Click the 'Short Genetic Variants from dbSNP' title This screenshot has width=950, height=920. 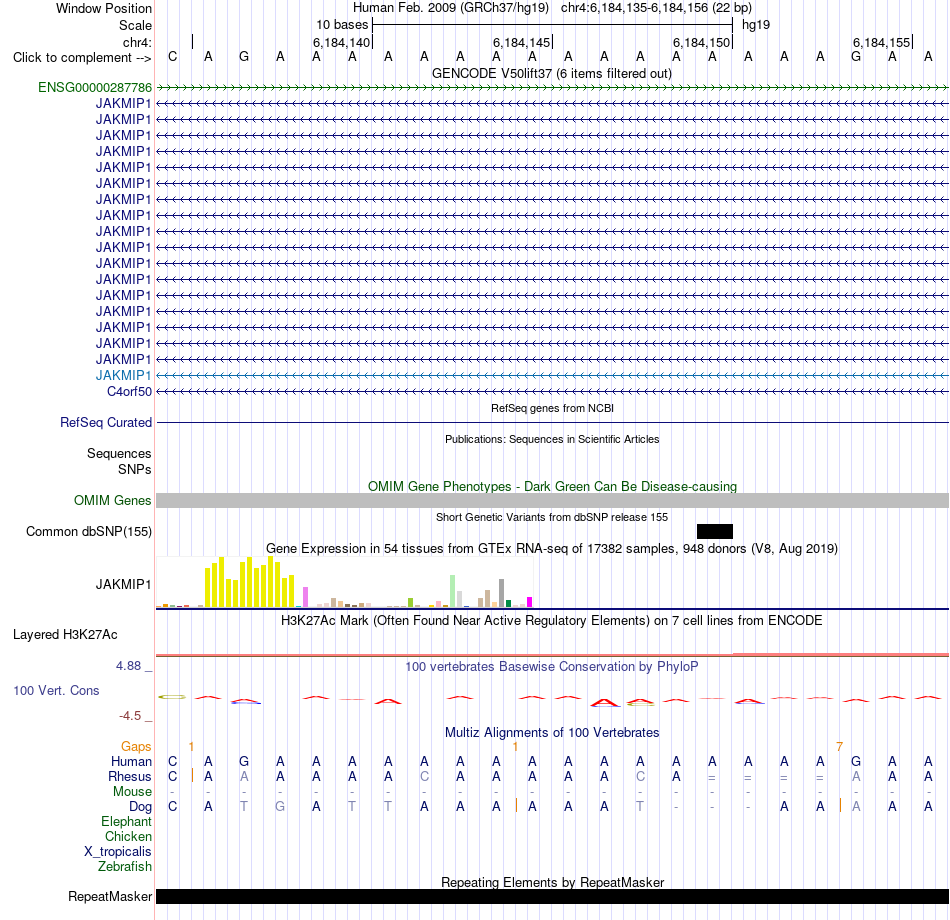[551, 517]
